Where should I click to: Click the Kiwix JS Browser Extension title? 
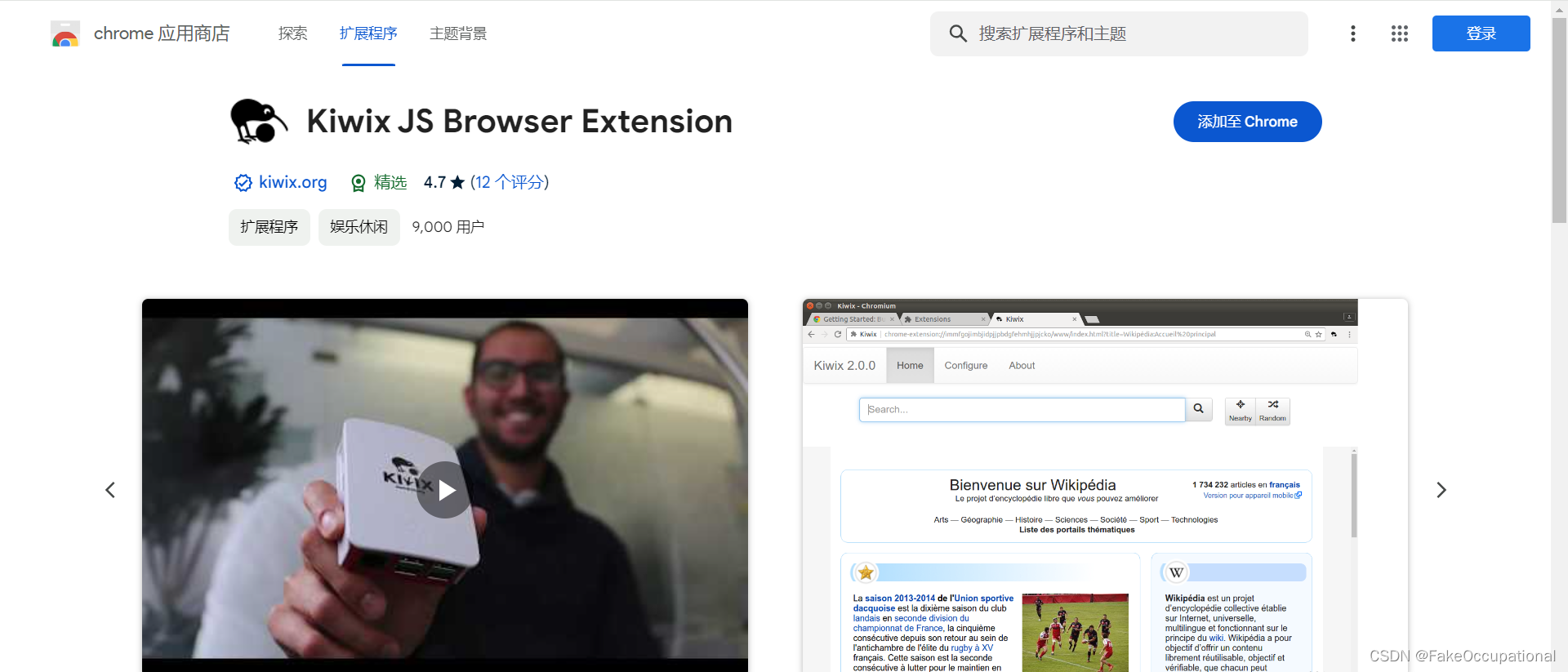click(x=519, y=122)
